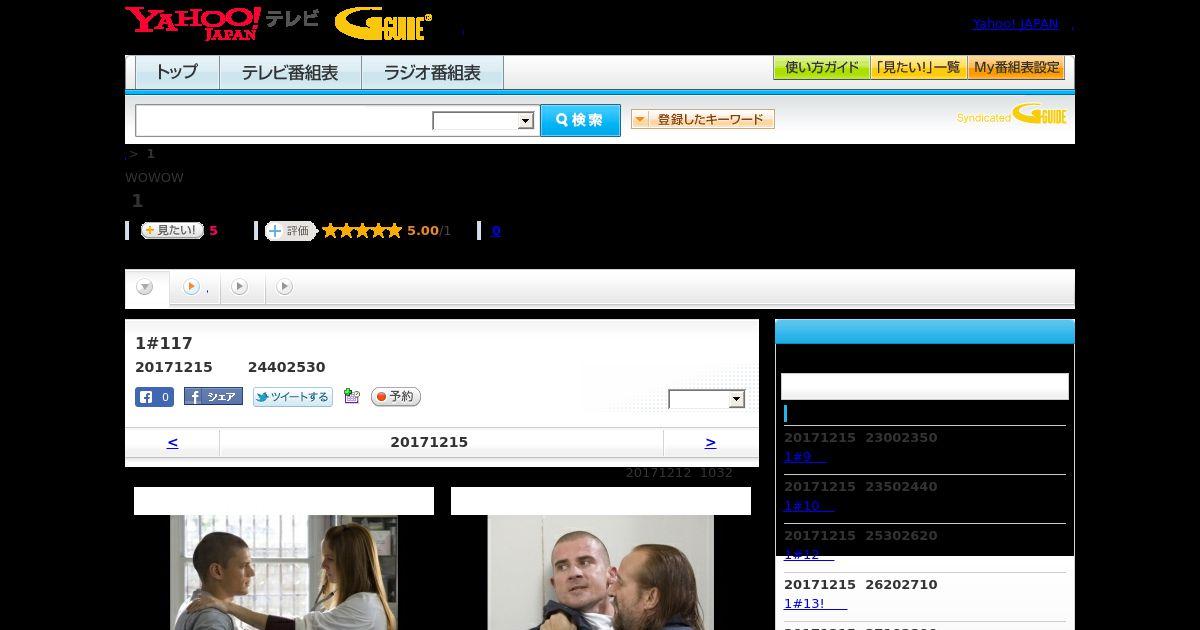Viewport: 1200px width, 630px height.
Task: Open the 1#13! episode link
Action: (815, 604)
